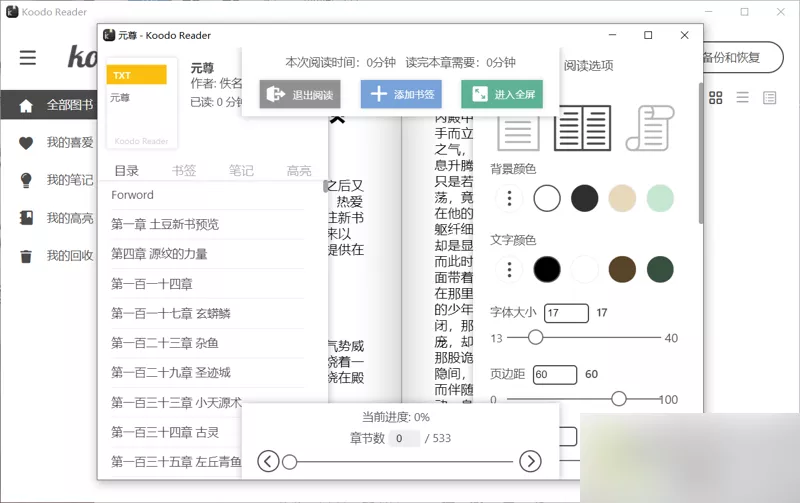Click the 元尊 TXT book cover thumbnail

coord(141,104)
